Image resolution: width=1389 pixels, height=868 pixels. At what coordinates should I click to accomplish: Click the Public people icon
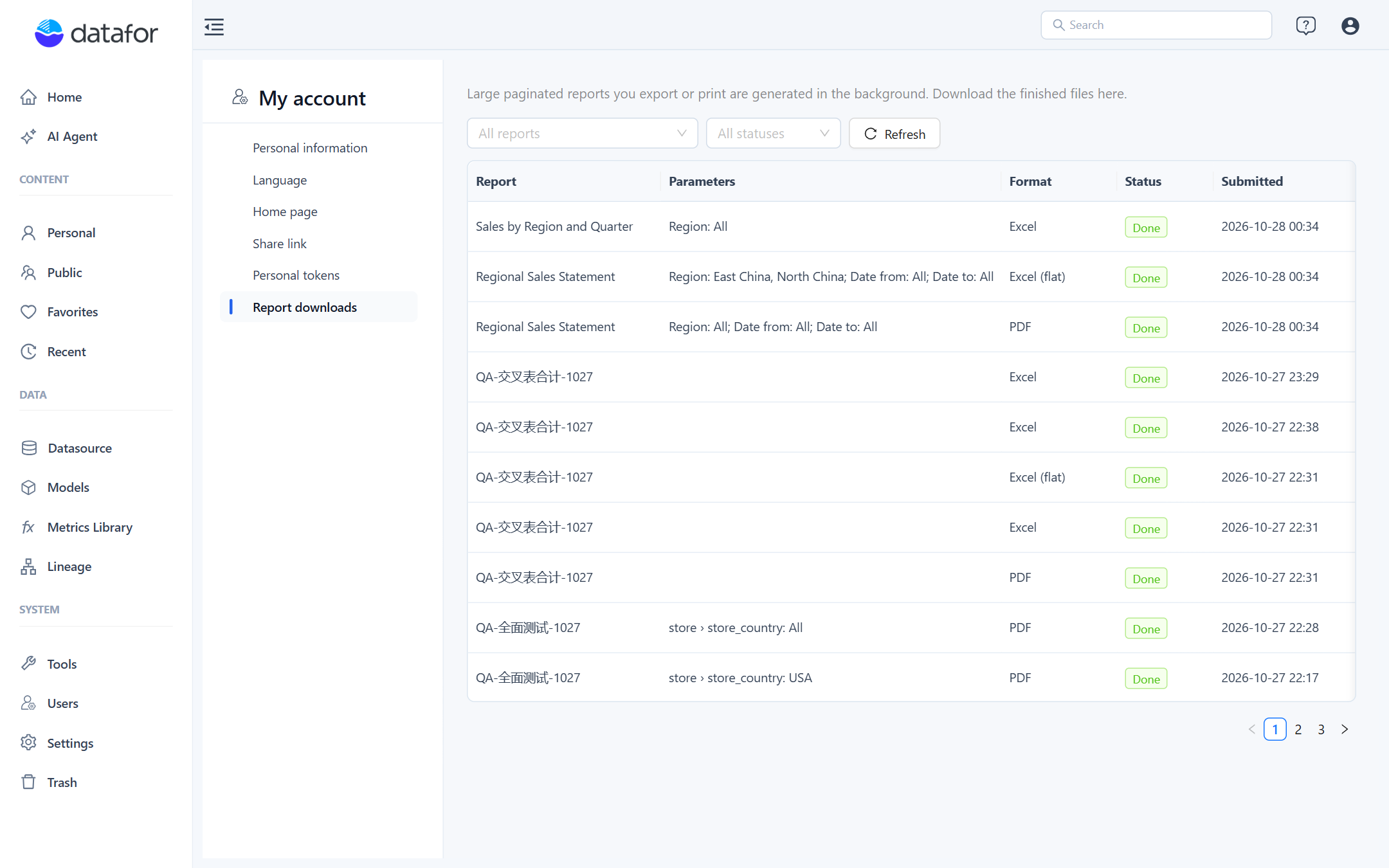(x=28, y=273)
